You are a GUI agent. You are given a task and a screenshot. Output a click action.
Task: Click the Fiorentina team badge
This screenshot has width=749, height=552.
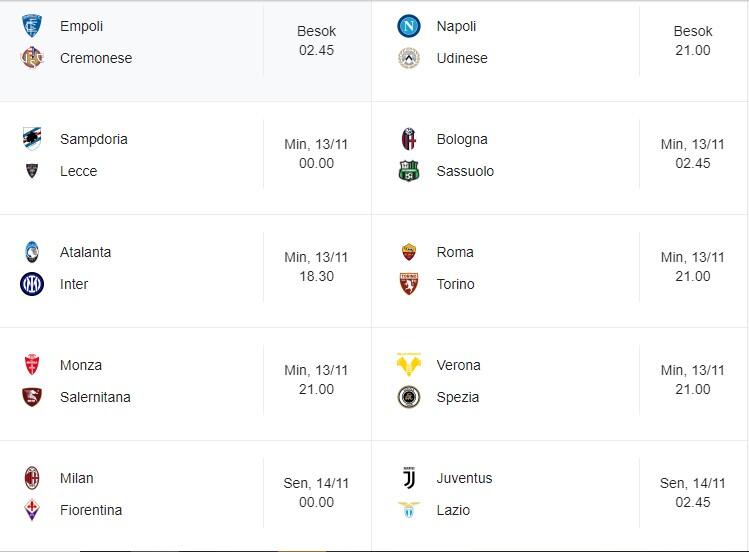point(32,510)
